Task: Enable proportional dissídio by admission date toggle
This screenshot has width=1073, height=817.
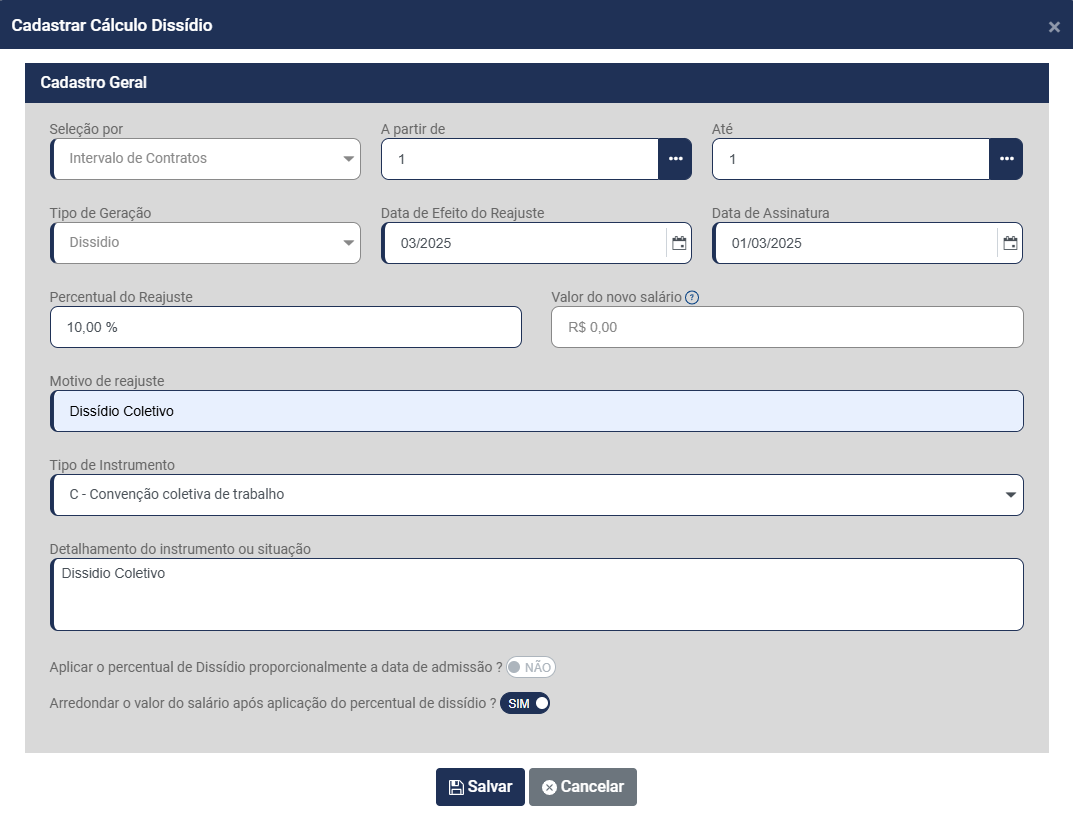Action: click(x=530, y=667)
